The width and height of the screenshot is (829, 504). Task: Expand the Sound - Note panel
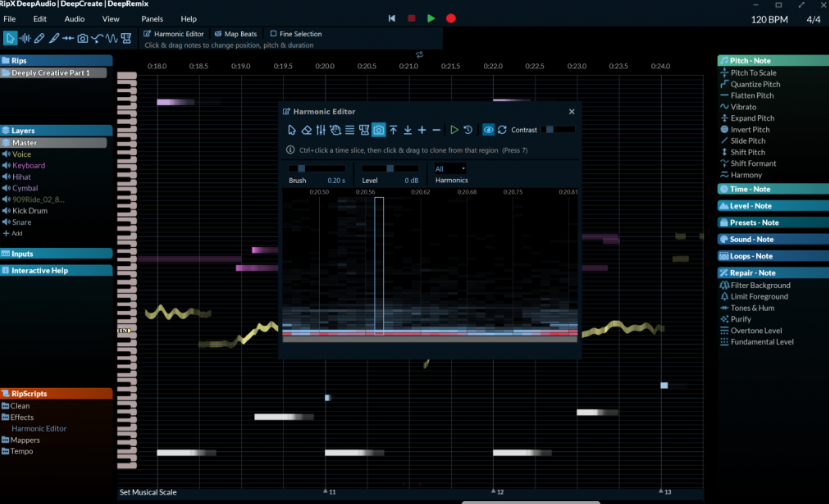pos(772,239)
